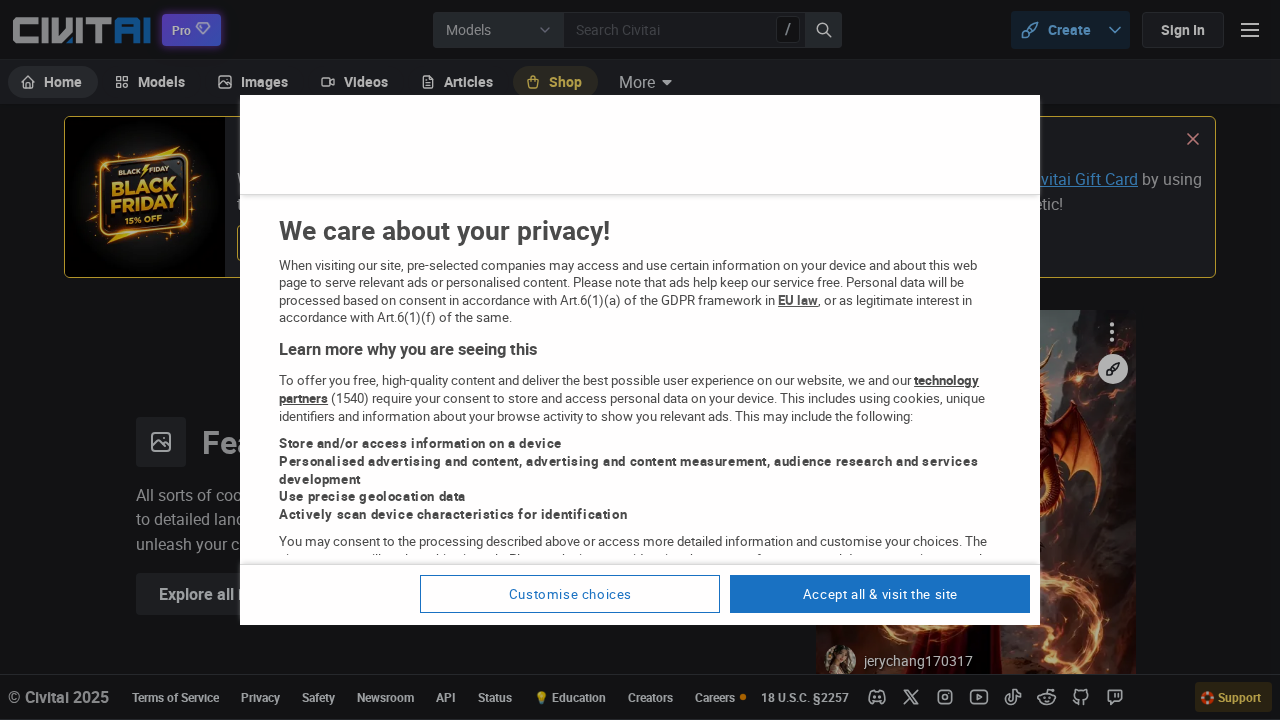Select the Reddit icon in the footer
Screen dimensions: 1280x720
(x=1045, y=697)
